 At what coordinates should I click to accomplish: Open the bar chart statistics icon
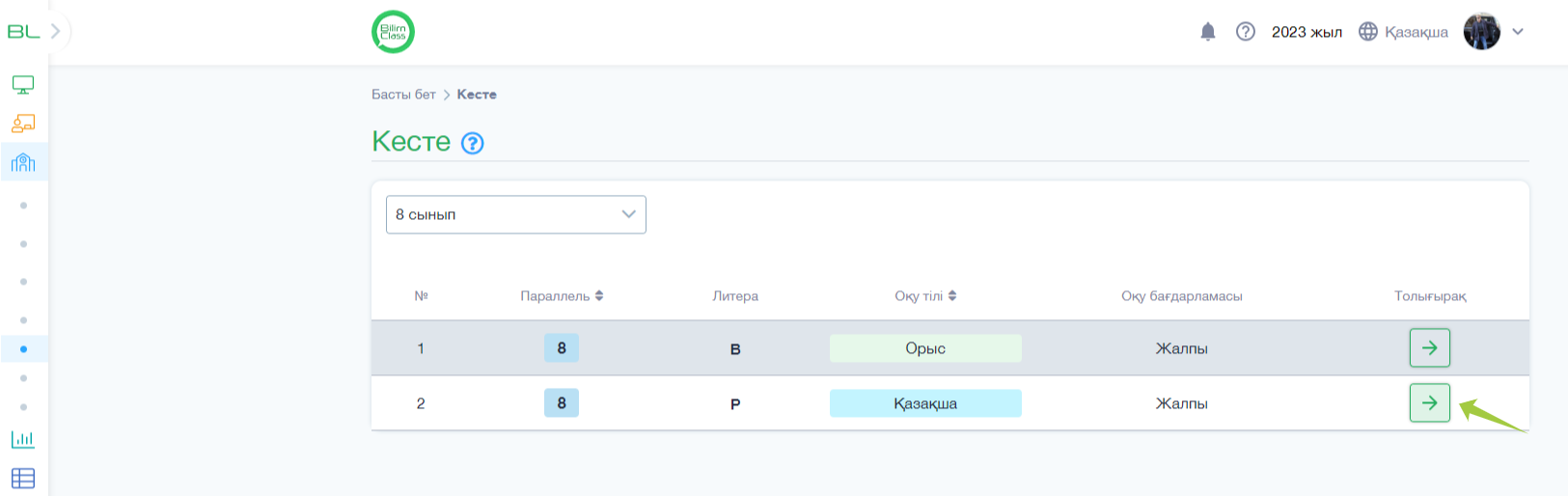click(23, 439)
